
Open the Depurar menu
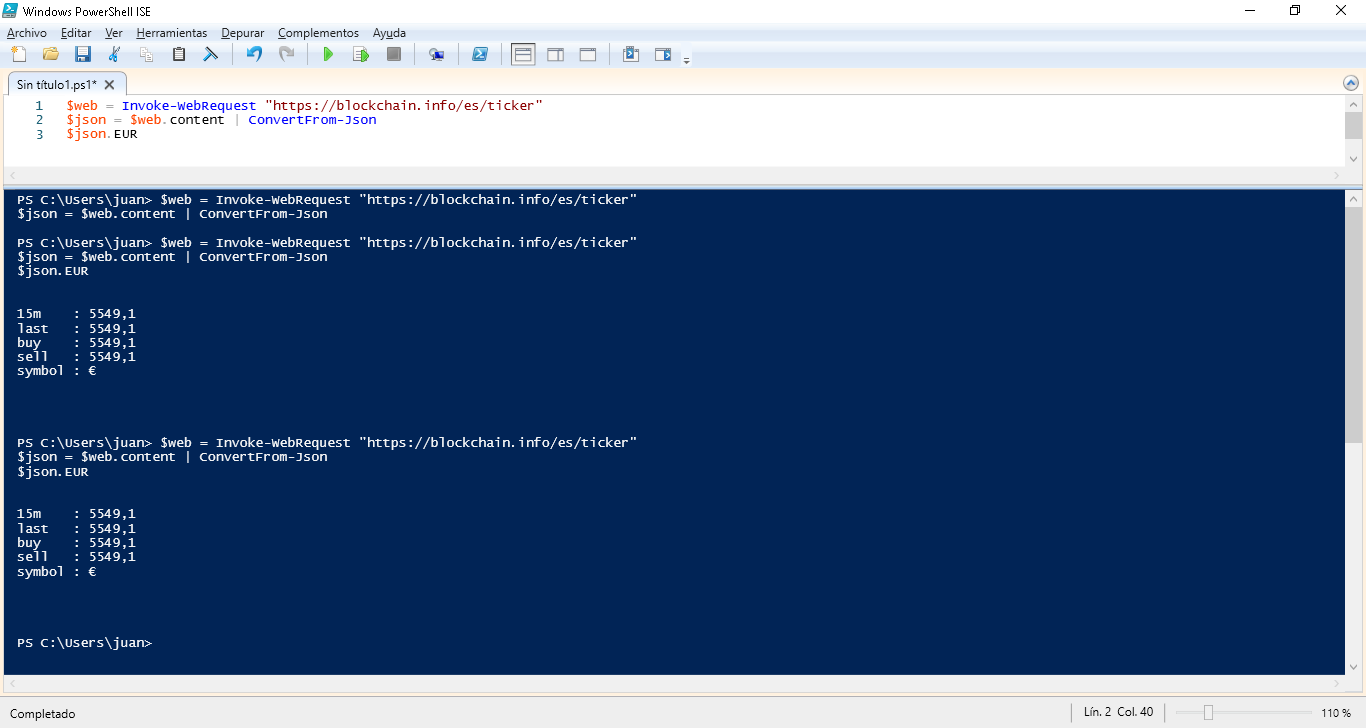click(242, 32)
